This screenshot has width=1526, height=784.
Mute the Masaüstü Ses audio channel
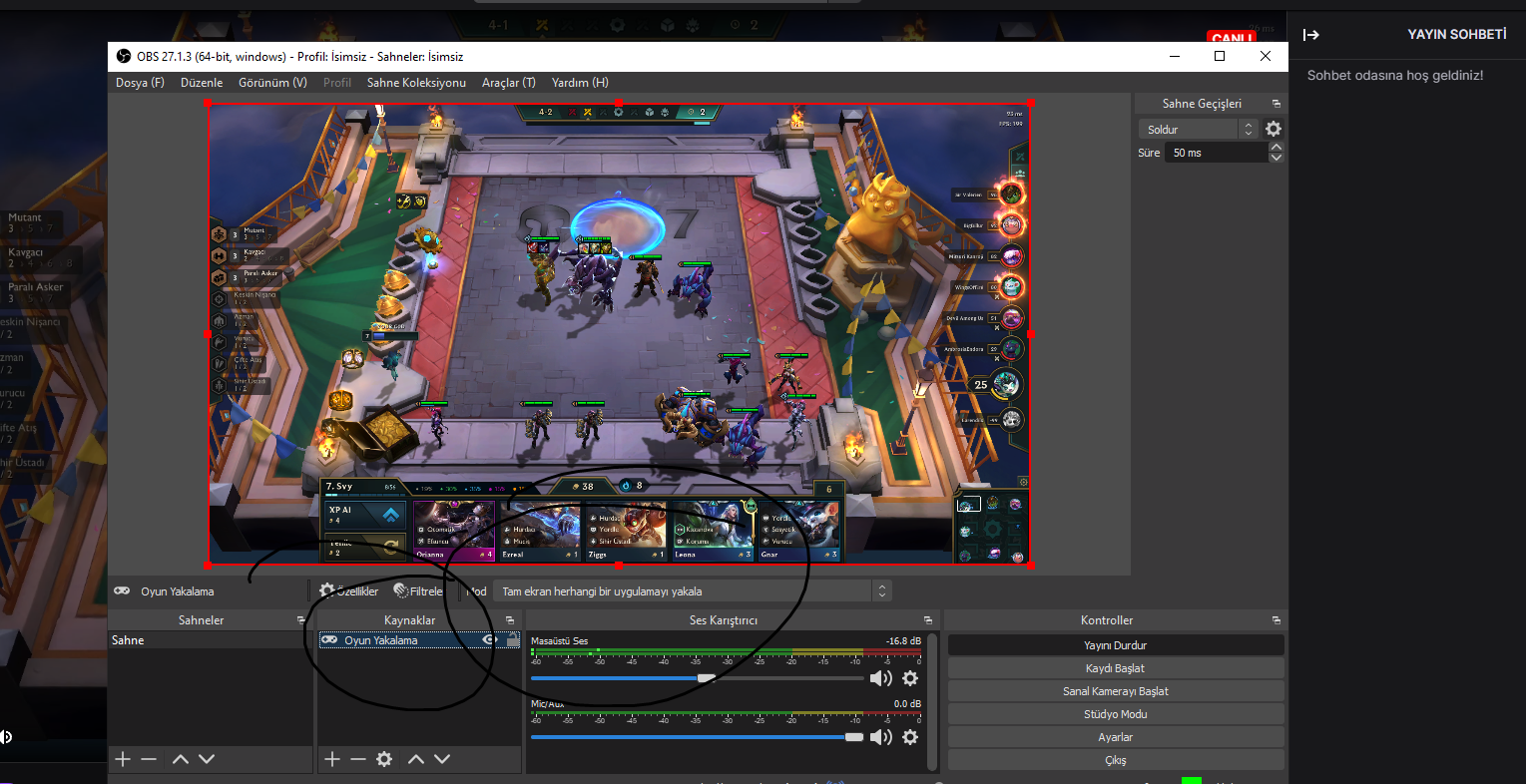tap(880, 678)
